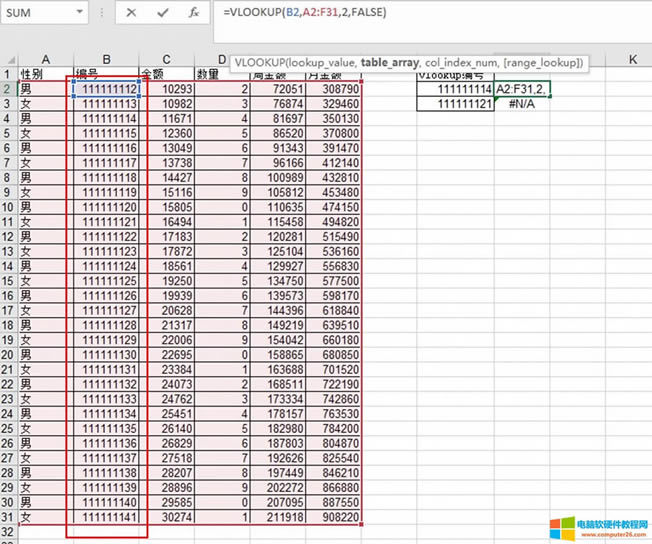
Task: Click the #N/A error cell
Action: tap(522, 105)
